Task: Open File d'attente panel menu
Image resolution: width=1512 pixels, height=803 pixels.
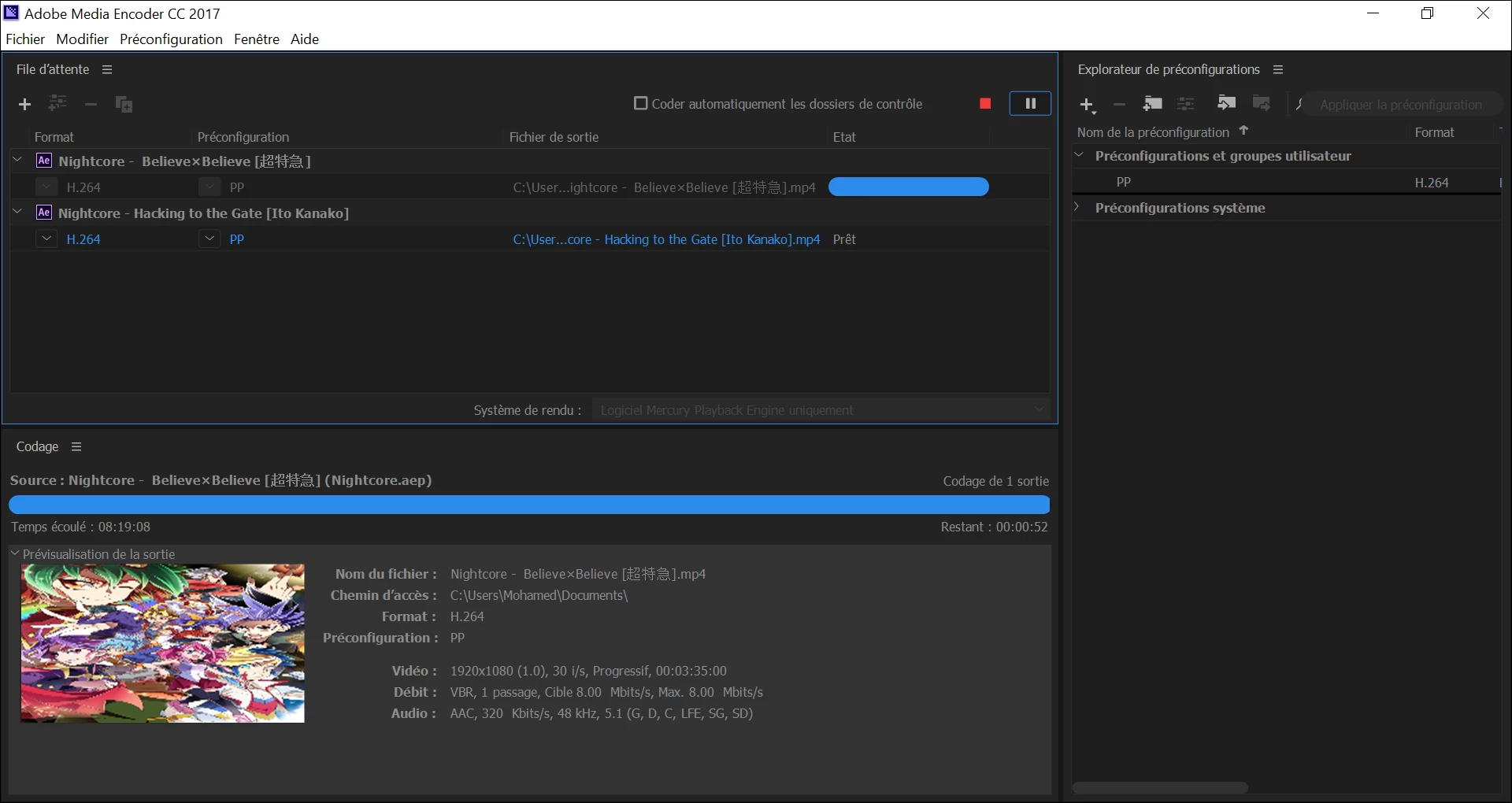Action: click(107, 69)
